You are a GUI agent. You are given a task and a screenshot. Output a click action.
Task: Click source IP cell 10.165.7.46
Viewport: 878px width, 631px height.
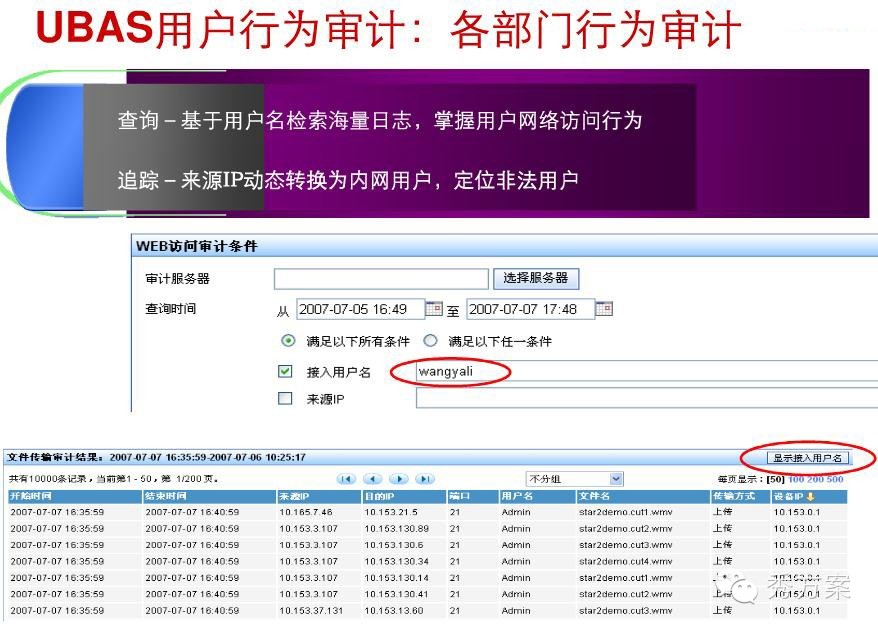(x=306, y=512)
